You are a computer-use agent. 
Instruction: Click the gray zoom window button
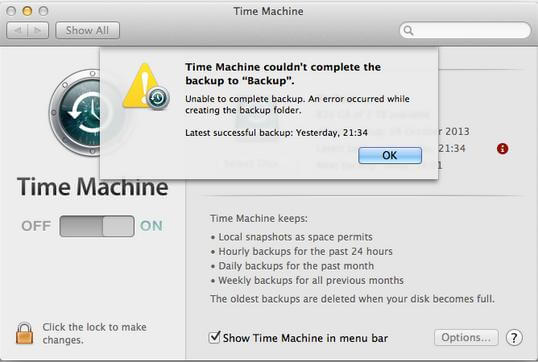pos(43,11)
